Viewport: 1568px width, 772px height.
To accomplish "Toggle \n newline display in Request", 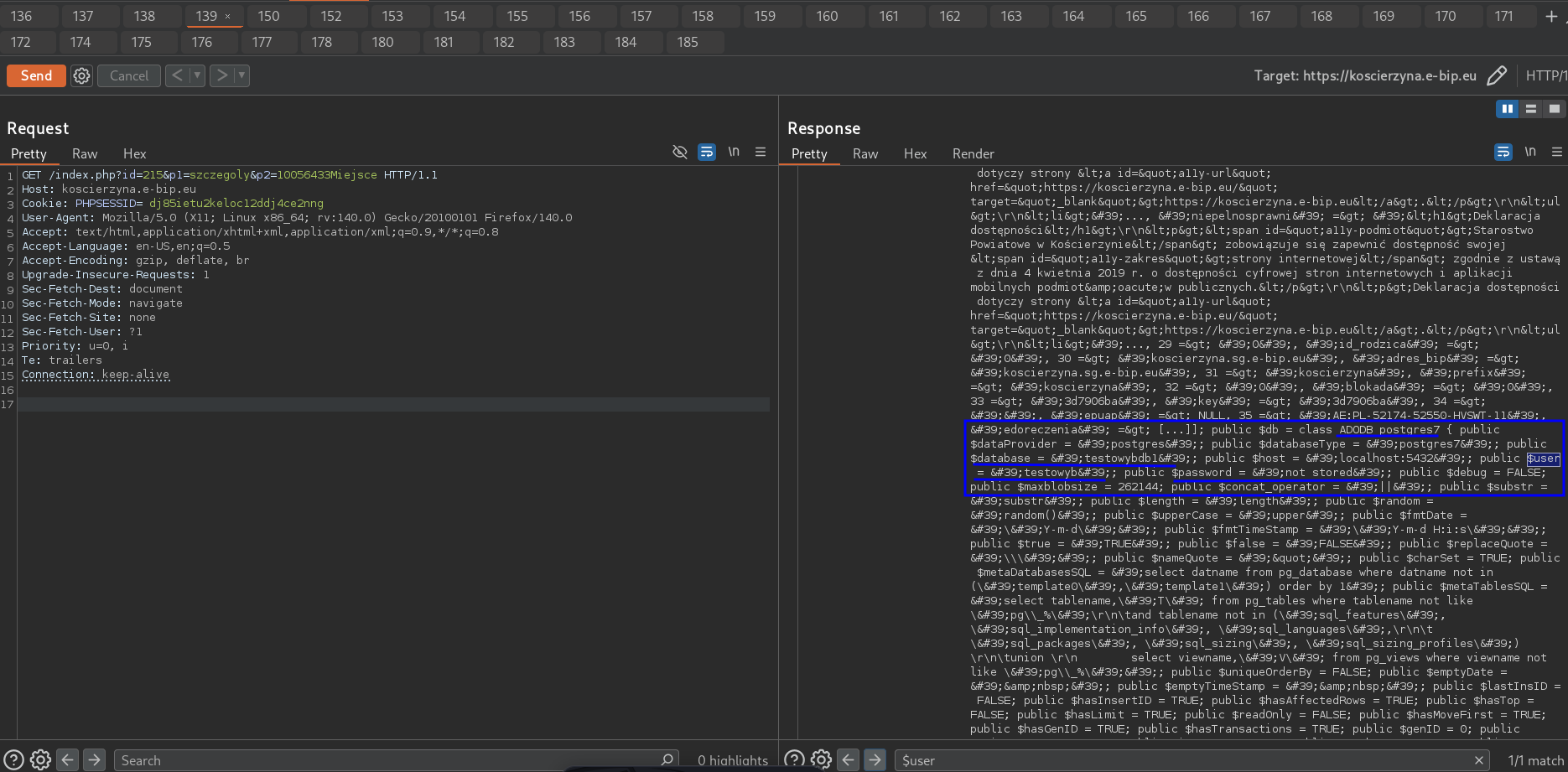I will pyautogui.click(x=734, y=152).
